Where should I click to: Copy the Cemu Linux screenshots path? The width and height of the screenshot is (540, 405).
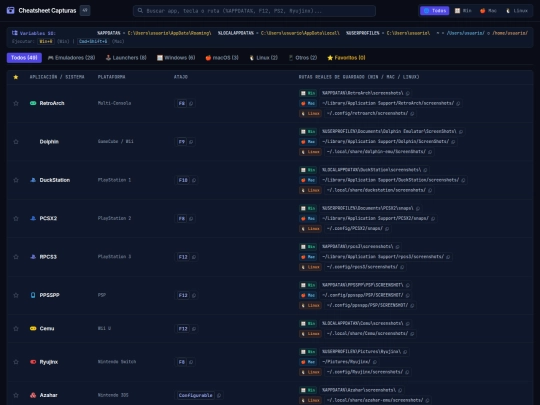click(x=412, y=334)
